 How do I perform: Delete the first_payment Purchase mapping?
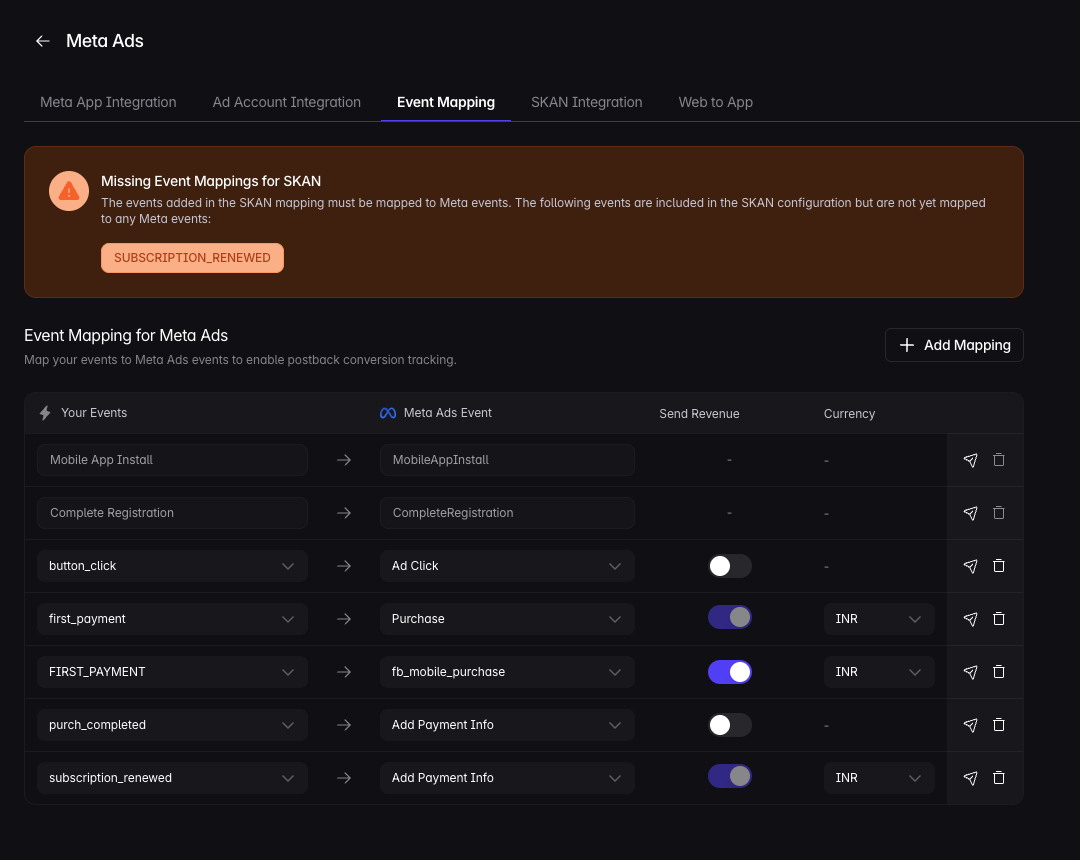(x=999, y=619)
